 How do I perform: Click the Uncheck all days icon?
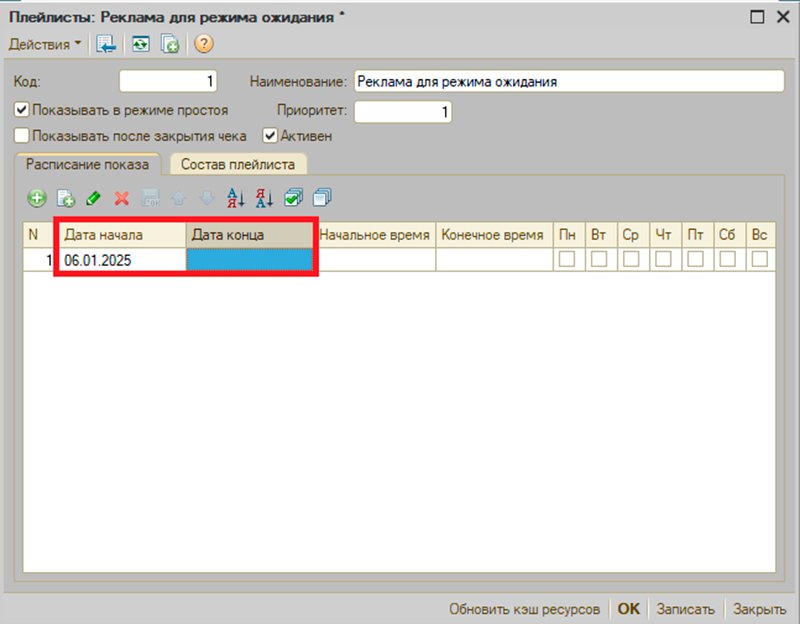pos(322,197)
